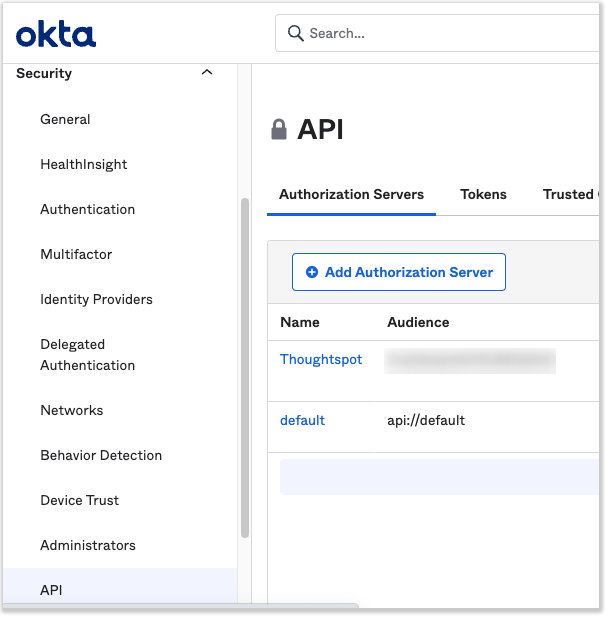The image size is (610, 620).
Task: Click the search magnifier icon
Action: (x=295, y=33)
